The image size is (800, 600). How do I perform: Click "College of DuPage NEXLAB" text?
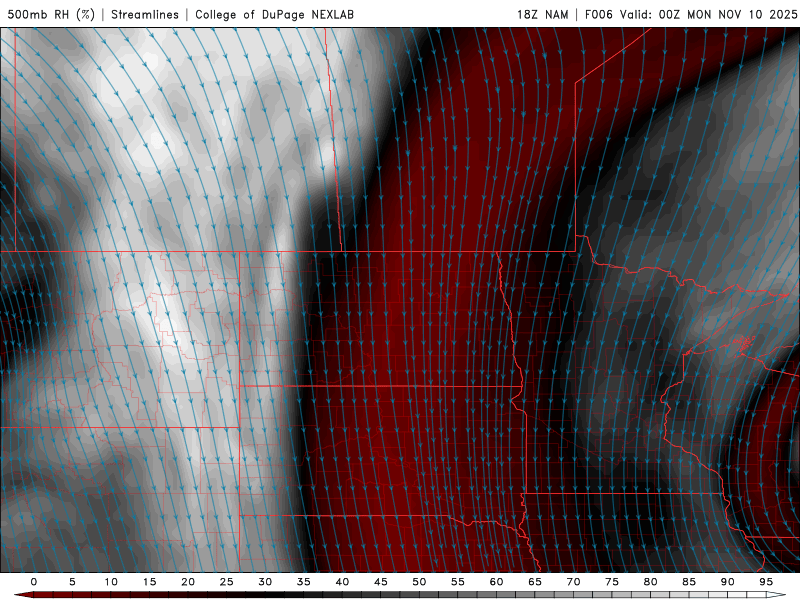274,14
